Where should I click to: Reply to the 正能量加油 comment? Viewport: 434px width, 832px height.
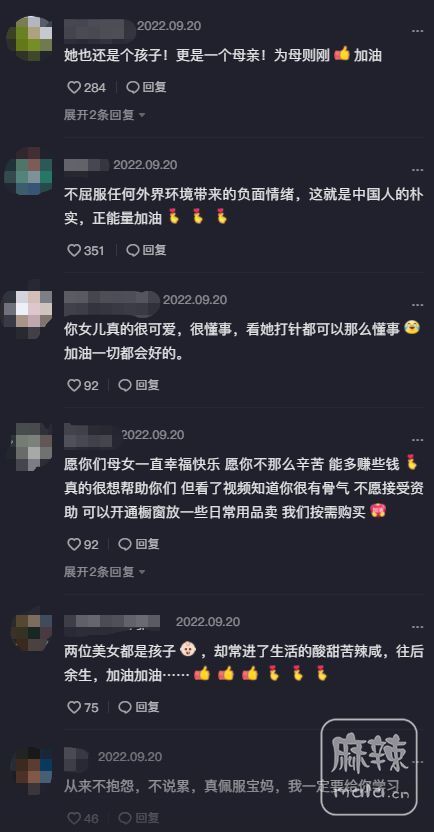146,250
